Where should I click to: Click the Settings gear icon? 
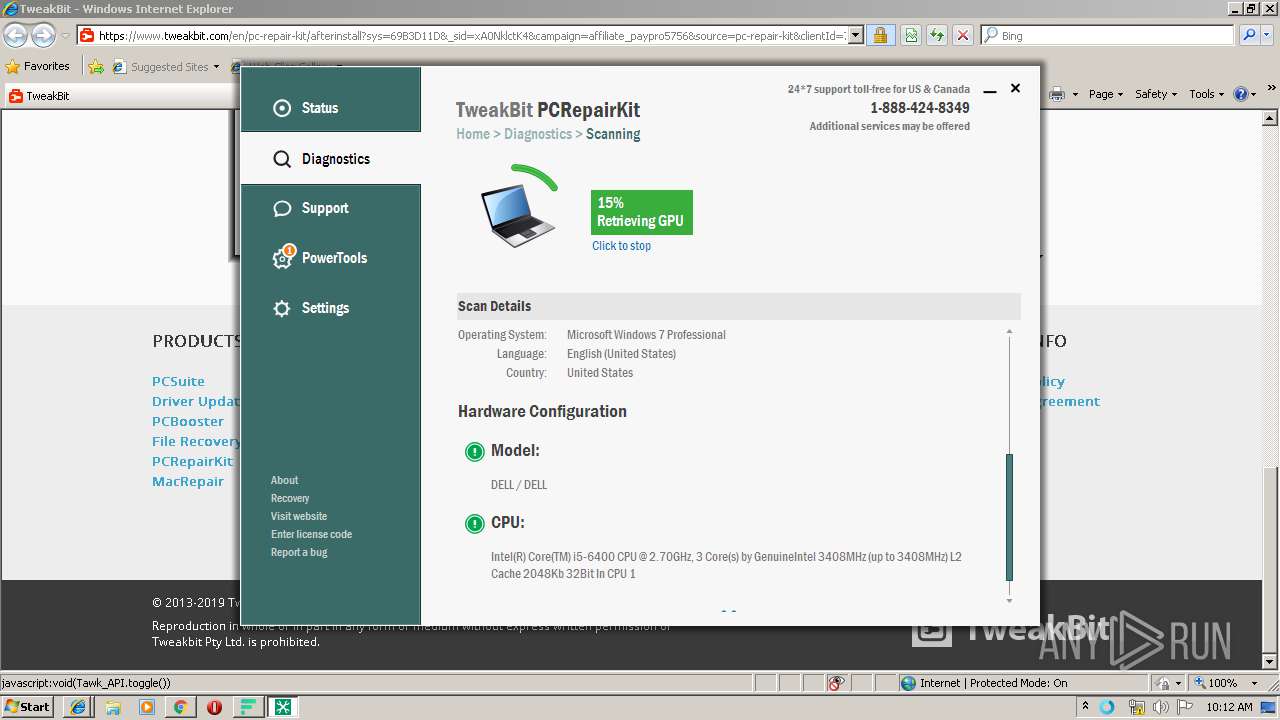point(282,308)
